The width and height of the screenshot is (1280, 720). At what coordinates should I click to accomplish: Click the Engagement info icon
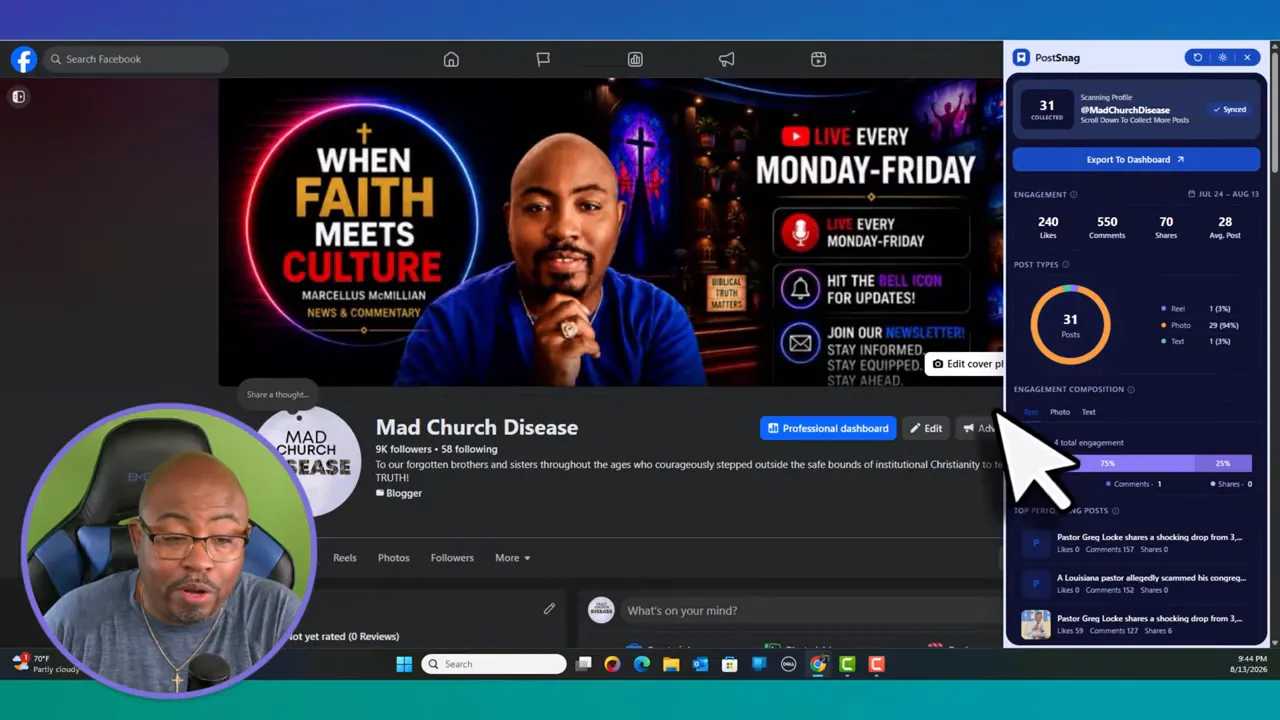1074,194
